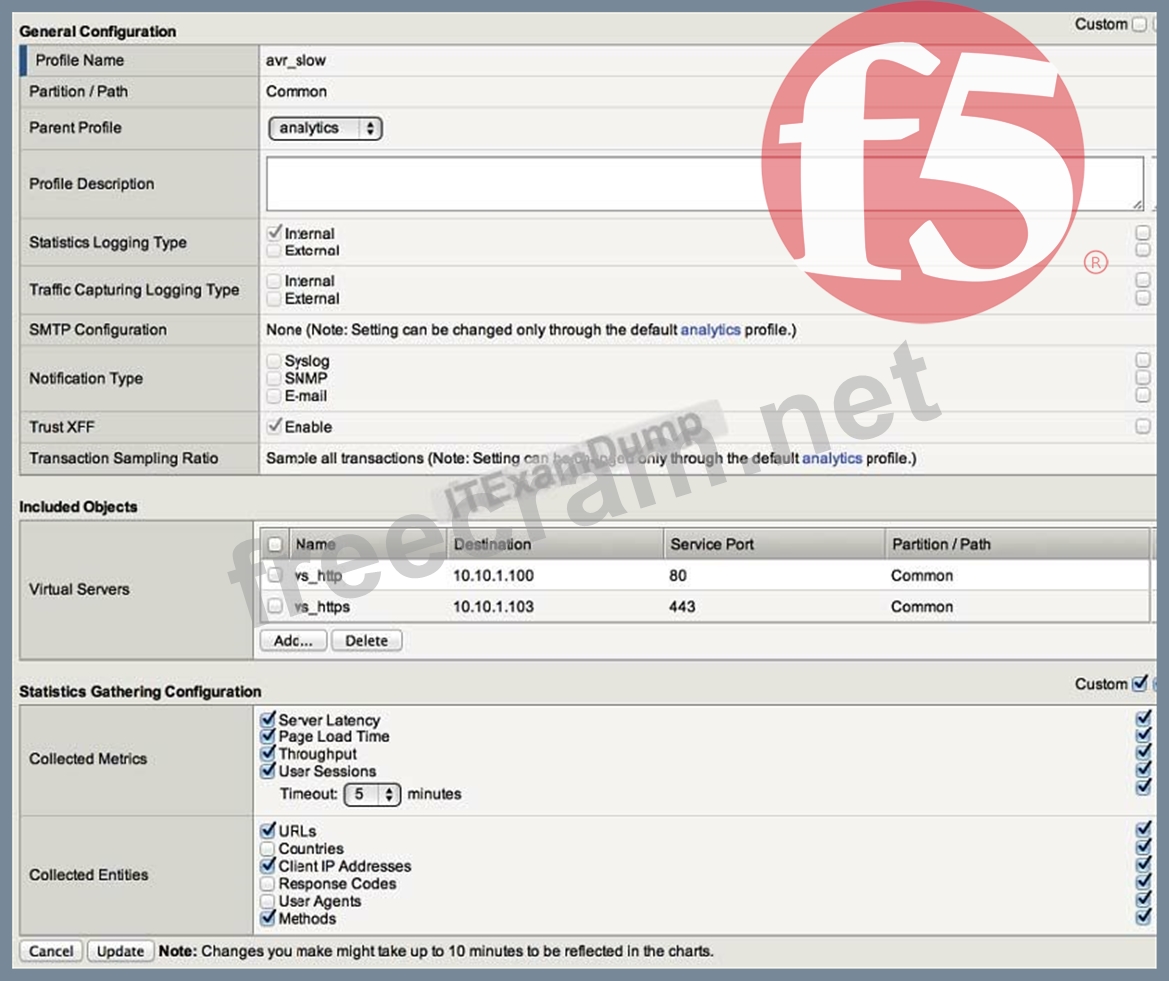
Task: Sort by the Service Port column header
Action: 712,544
